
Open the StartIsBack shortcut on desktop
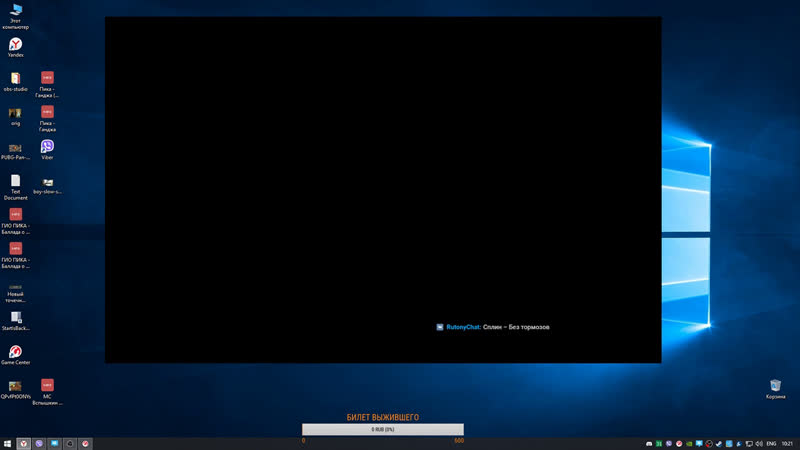click(15, 321)
